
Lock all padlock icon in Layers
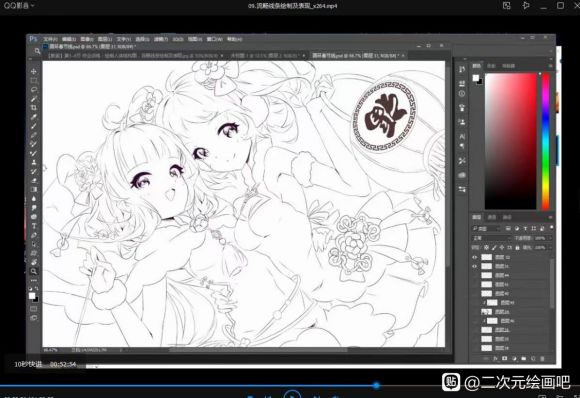click(x=517, y=247)
